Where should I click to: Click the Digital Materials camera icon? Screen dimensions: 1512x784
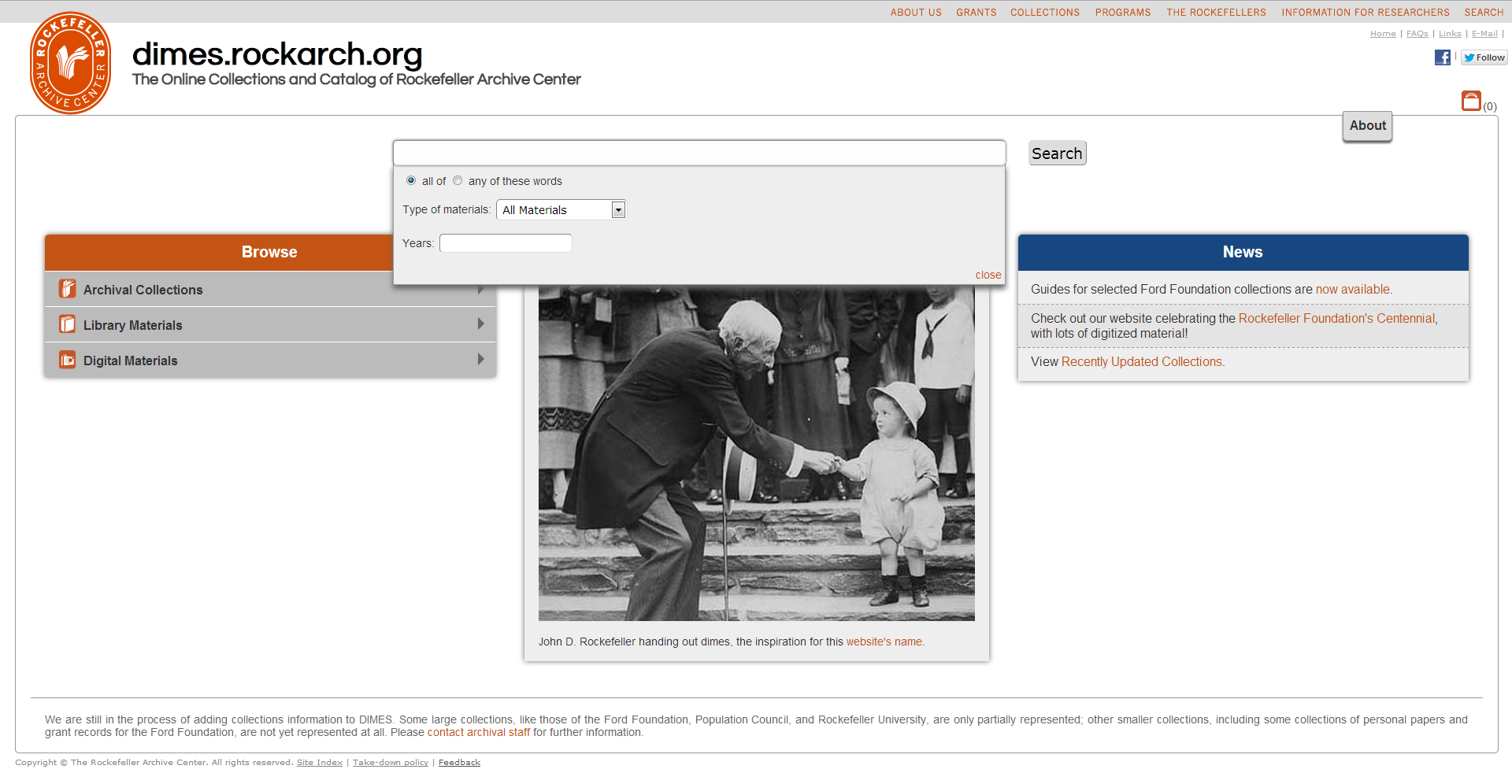click(x=68, y=360)
